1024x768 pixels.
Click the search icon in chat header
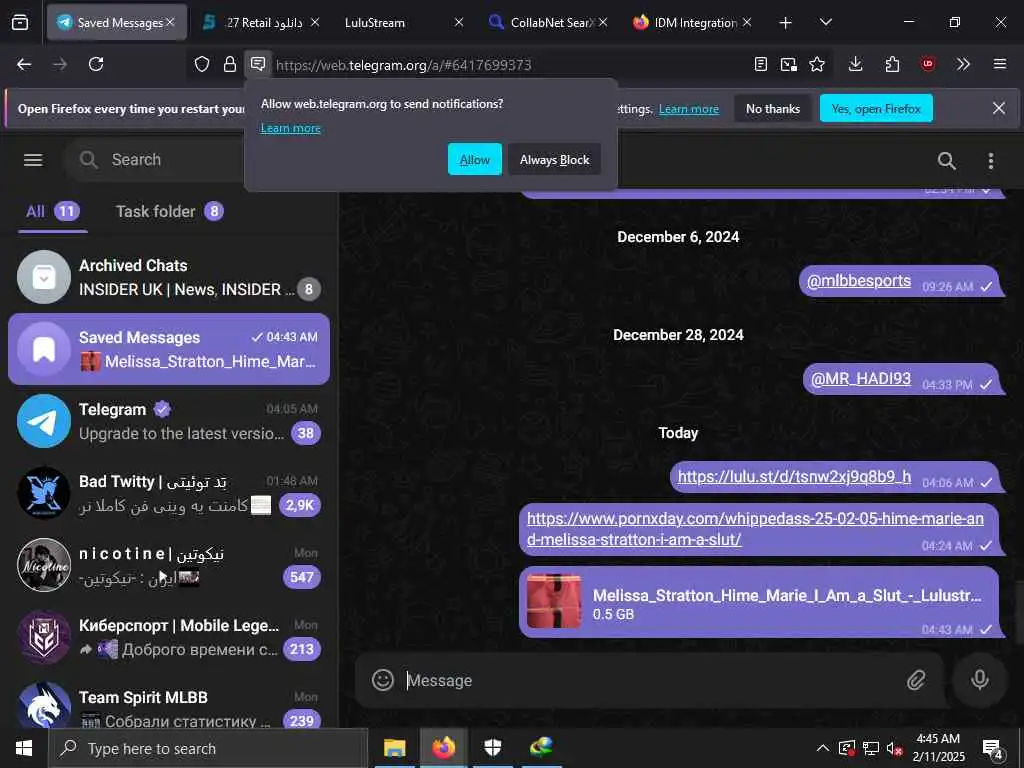946,160
